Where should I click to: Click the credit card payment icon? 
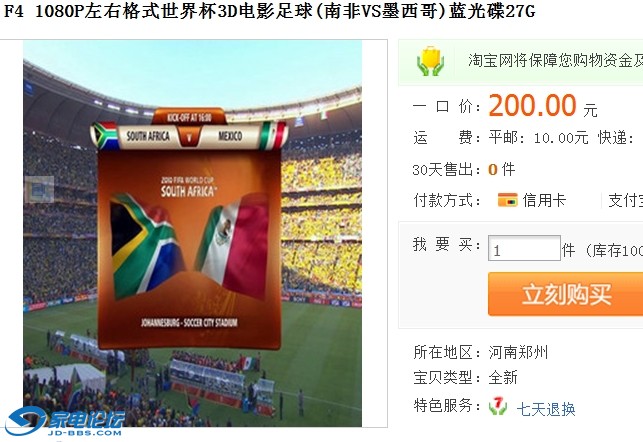point(508,200)
